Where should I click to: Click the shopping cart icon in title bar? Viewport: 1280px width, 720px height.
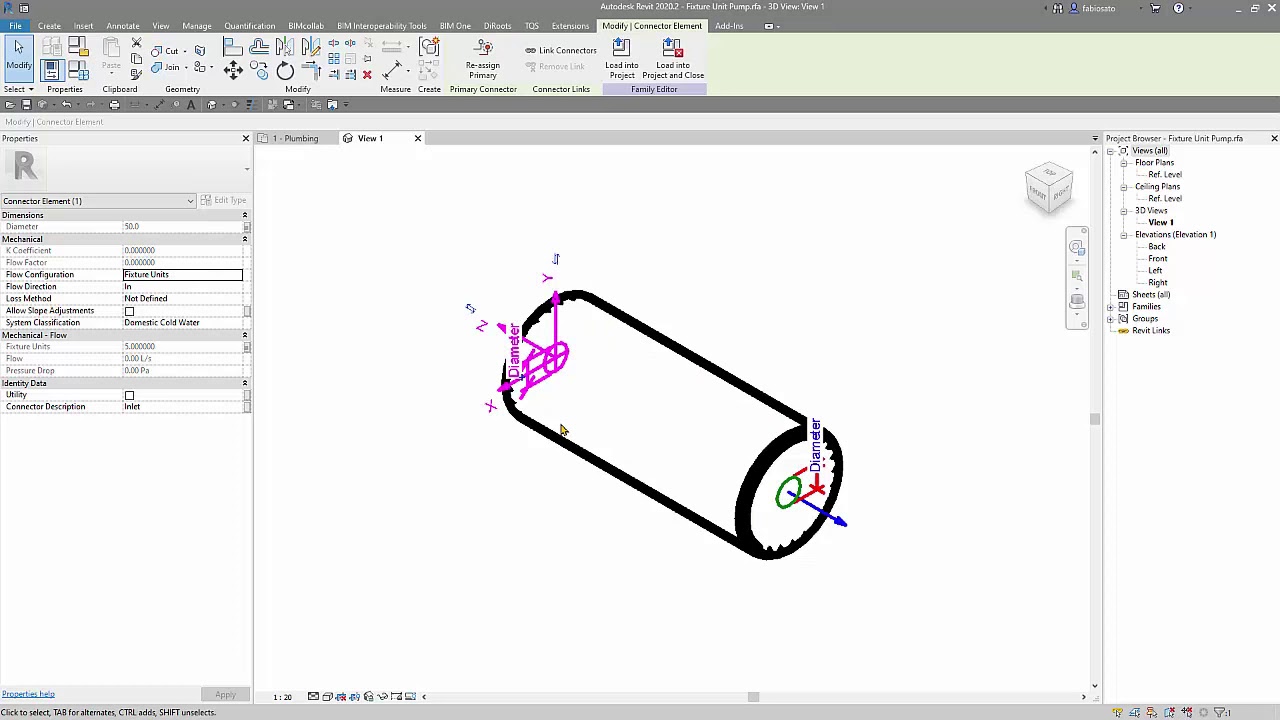click(1156, 8)
